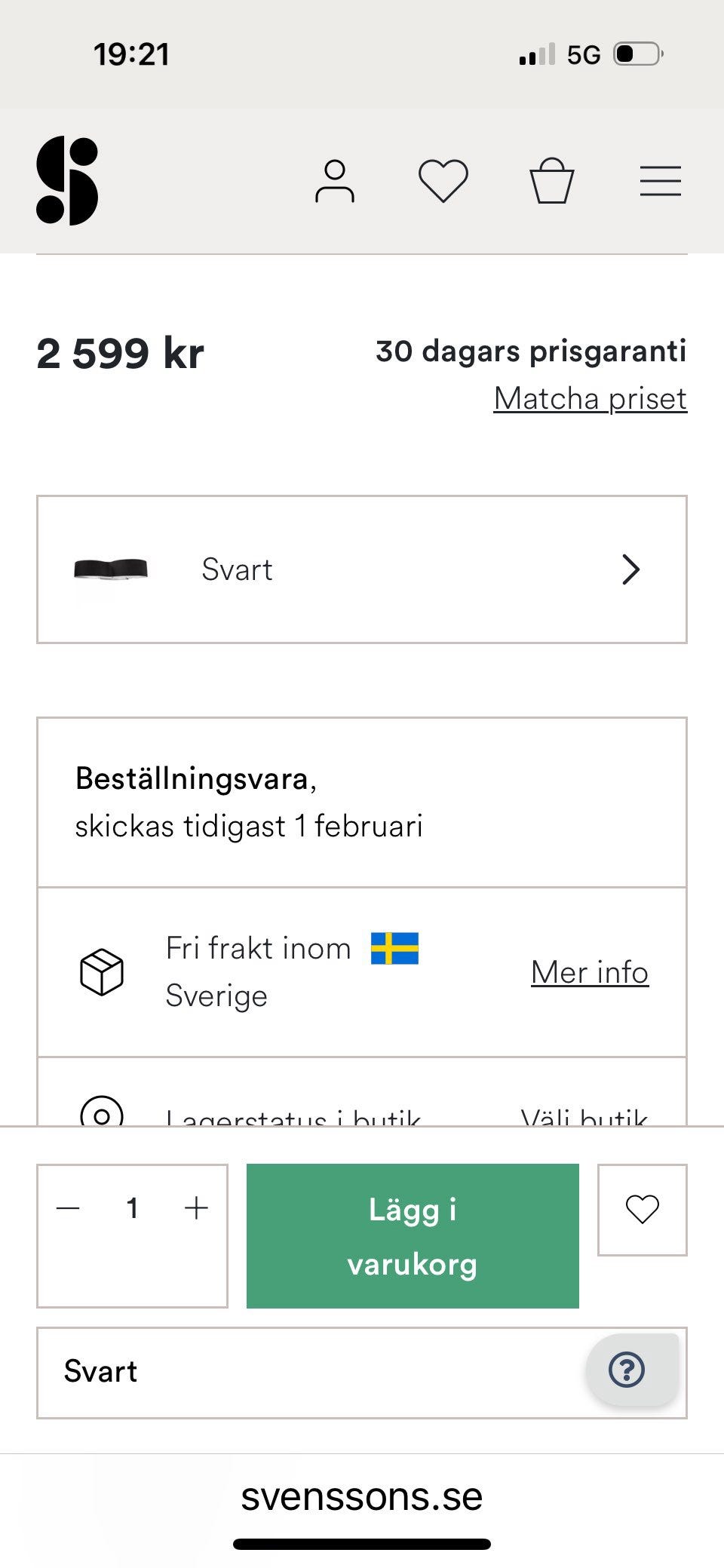Expand the Svart color selector chevron

pos(630,569)
